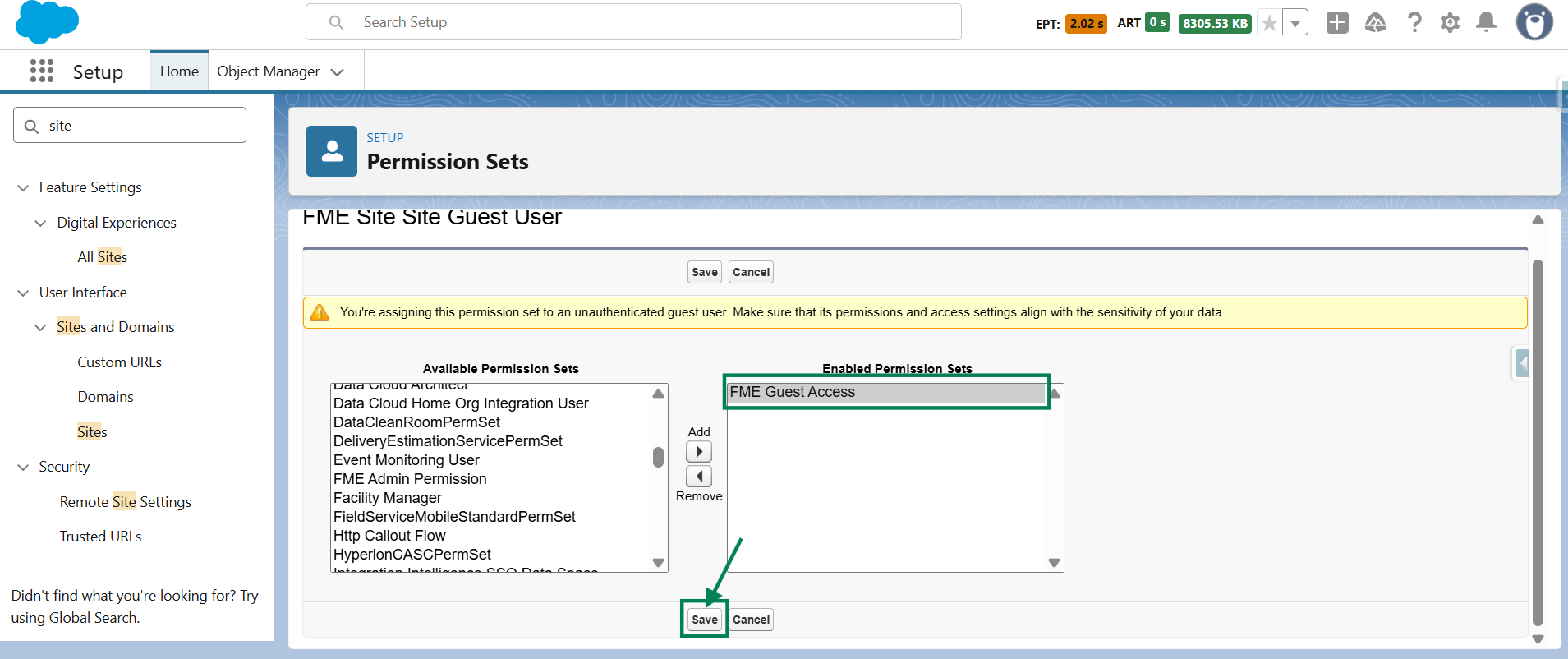Open Custom URLs in the sidebar

coord(120,362)
